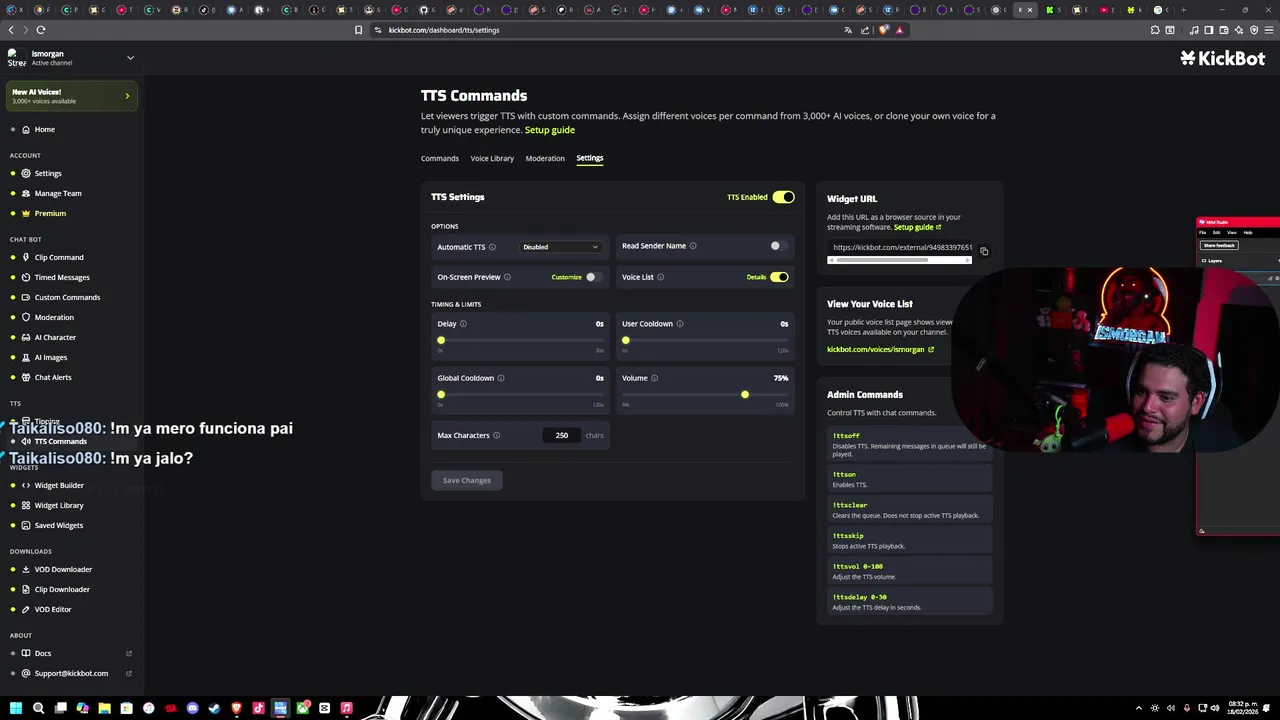Image resolution: width=1280 pixels, height=720 pixels.
Task: Toggle the TTS Enabled switch
Action: click(x=783, y=197)
